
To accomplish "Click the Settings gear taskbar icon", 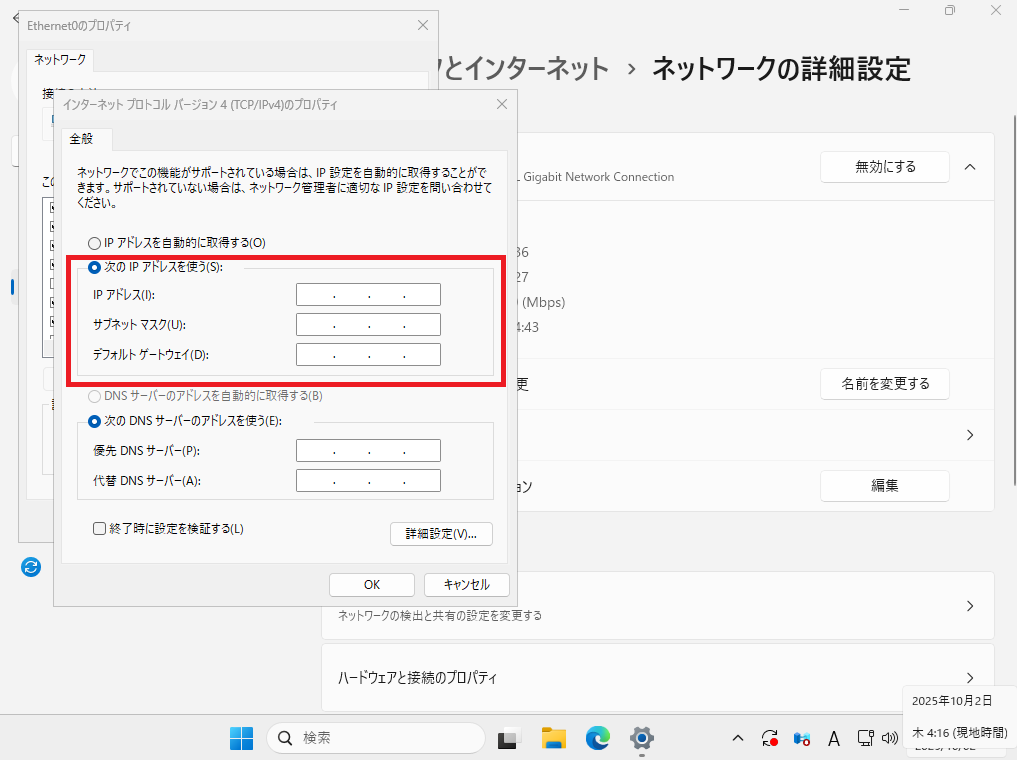I will pos(641,738).
